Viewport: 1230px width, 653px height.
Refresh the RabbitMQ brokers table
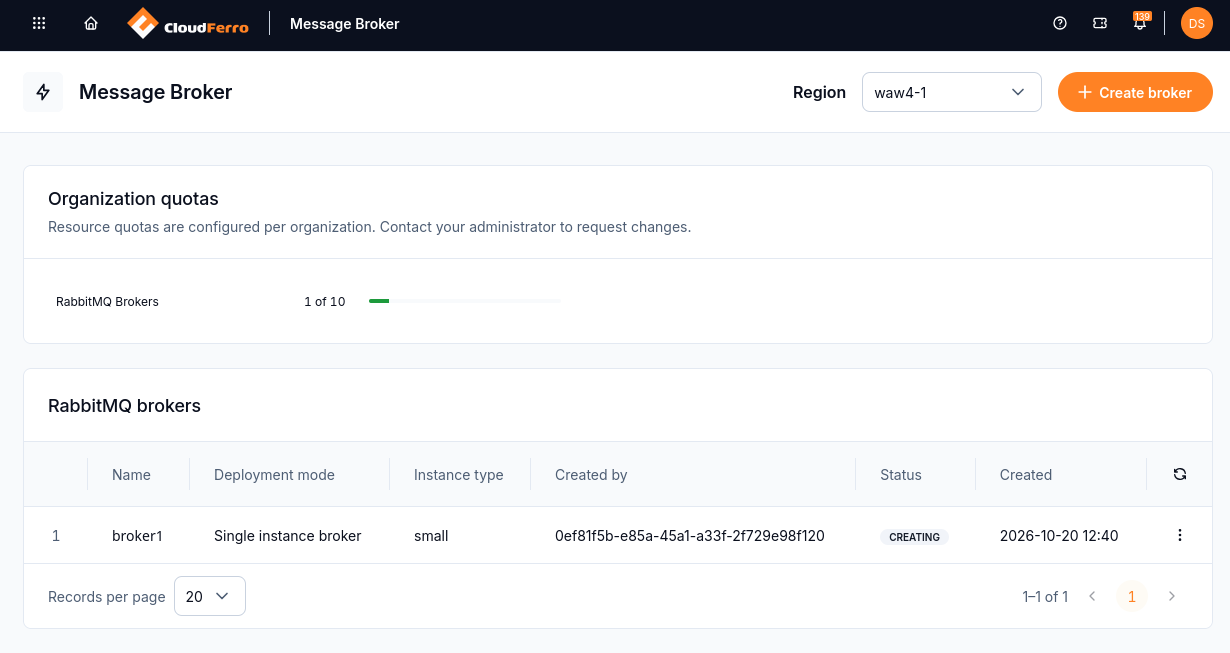click(1180, 475)
